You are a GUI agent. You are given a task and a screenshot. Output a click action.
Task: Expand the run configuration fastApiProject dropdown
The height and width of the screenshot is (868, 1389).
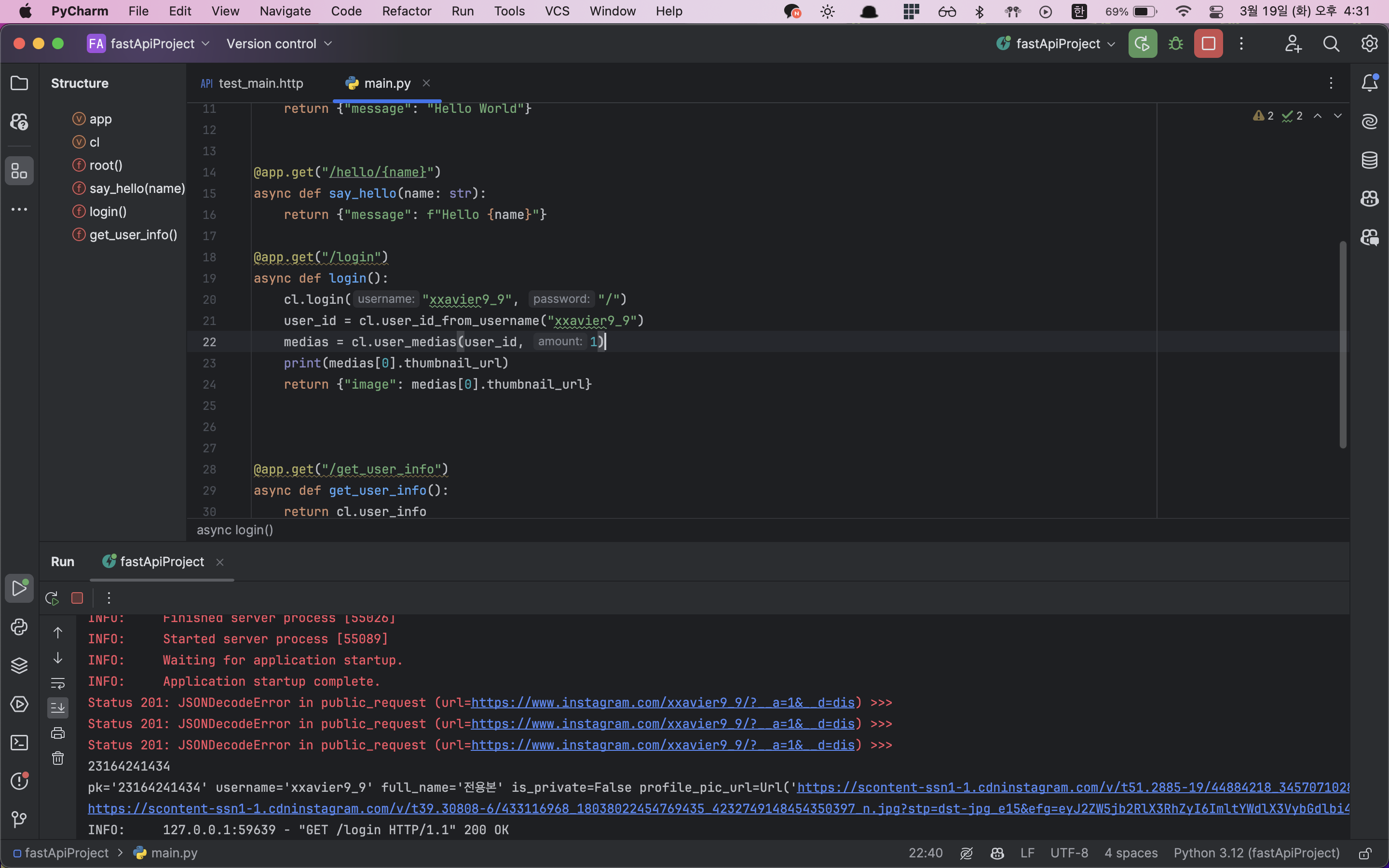(1056, 43)
